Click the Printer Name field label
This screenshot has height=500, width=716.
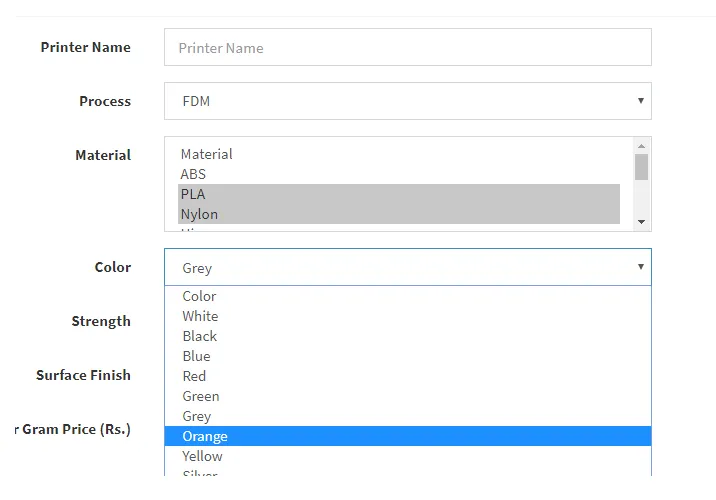point(85,47)
